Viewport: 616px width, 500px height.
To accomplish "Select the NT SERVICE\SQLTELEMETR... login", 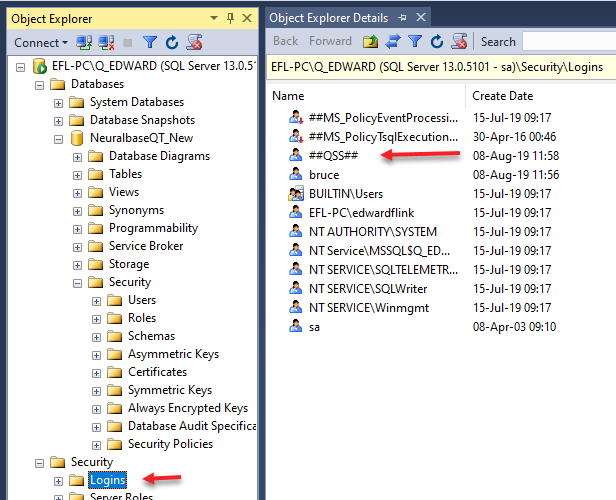I will tap(383, 270).
